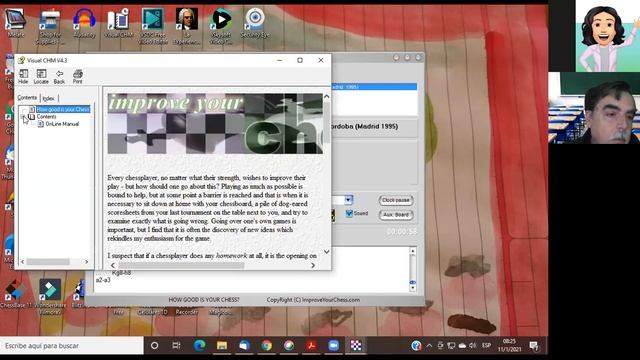Open the dropdown beside the Sound option
640x360 pixels.
pyautogui.click(x=348, y=200)
